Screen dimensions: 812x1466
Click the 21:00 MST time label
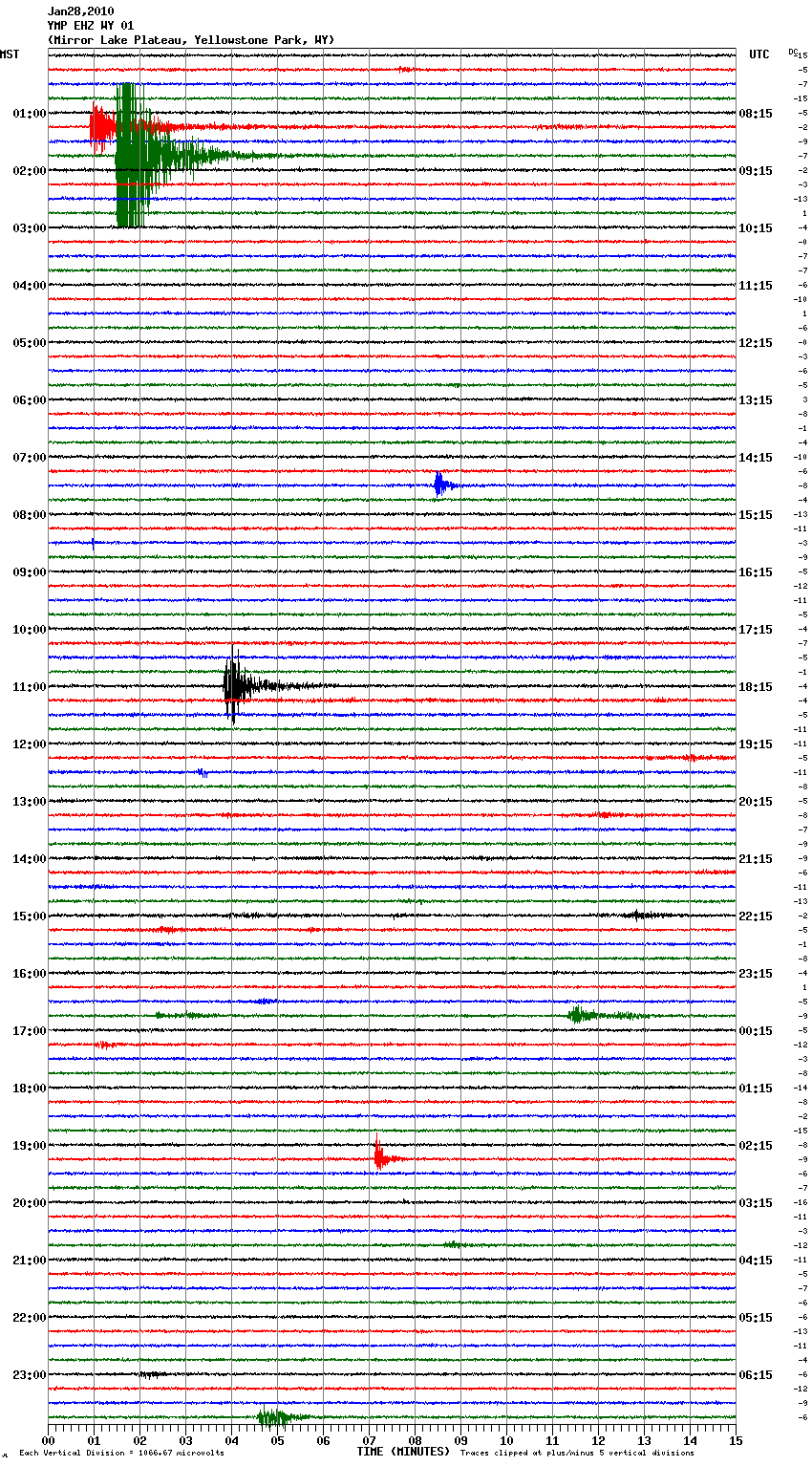(x=30, y=1261)
